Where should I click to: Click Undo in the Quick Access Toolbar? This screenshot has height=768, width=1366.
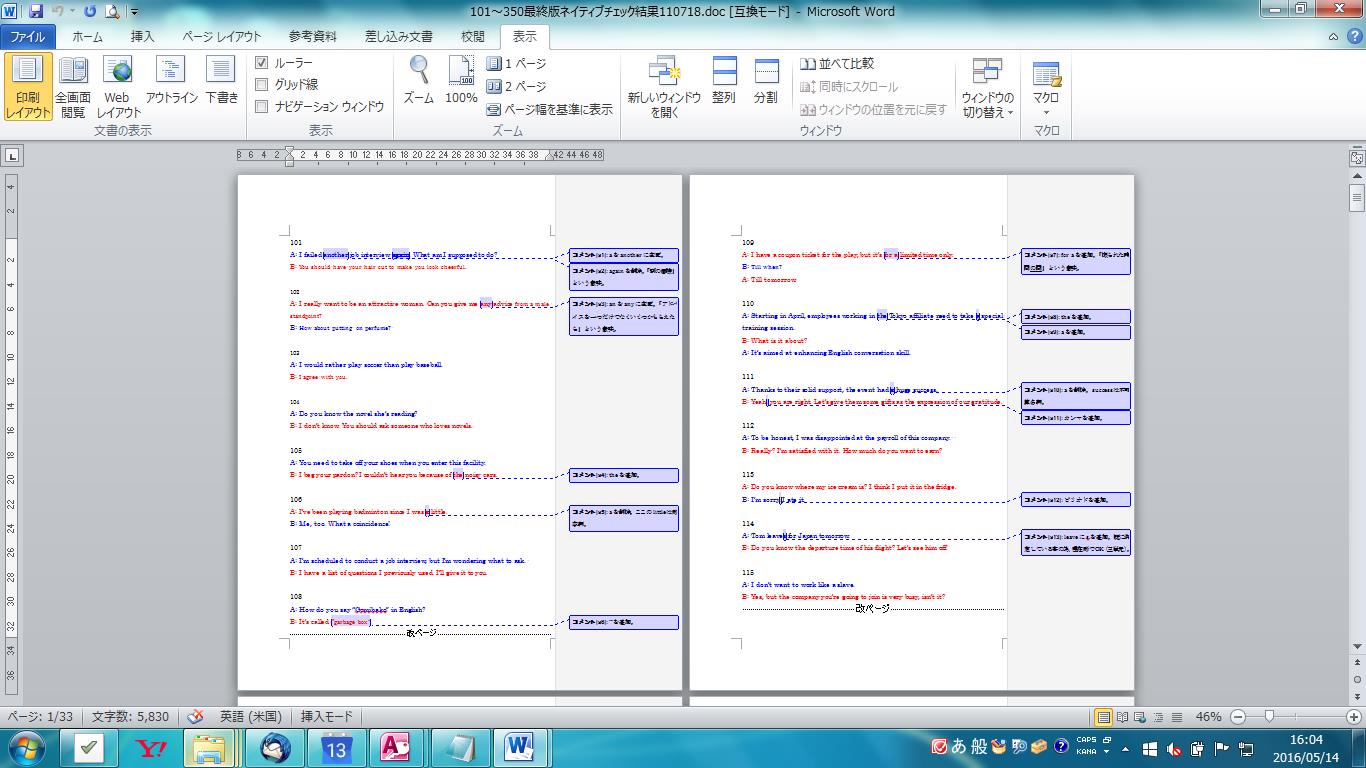(x=57, y=12)
